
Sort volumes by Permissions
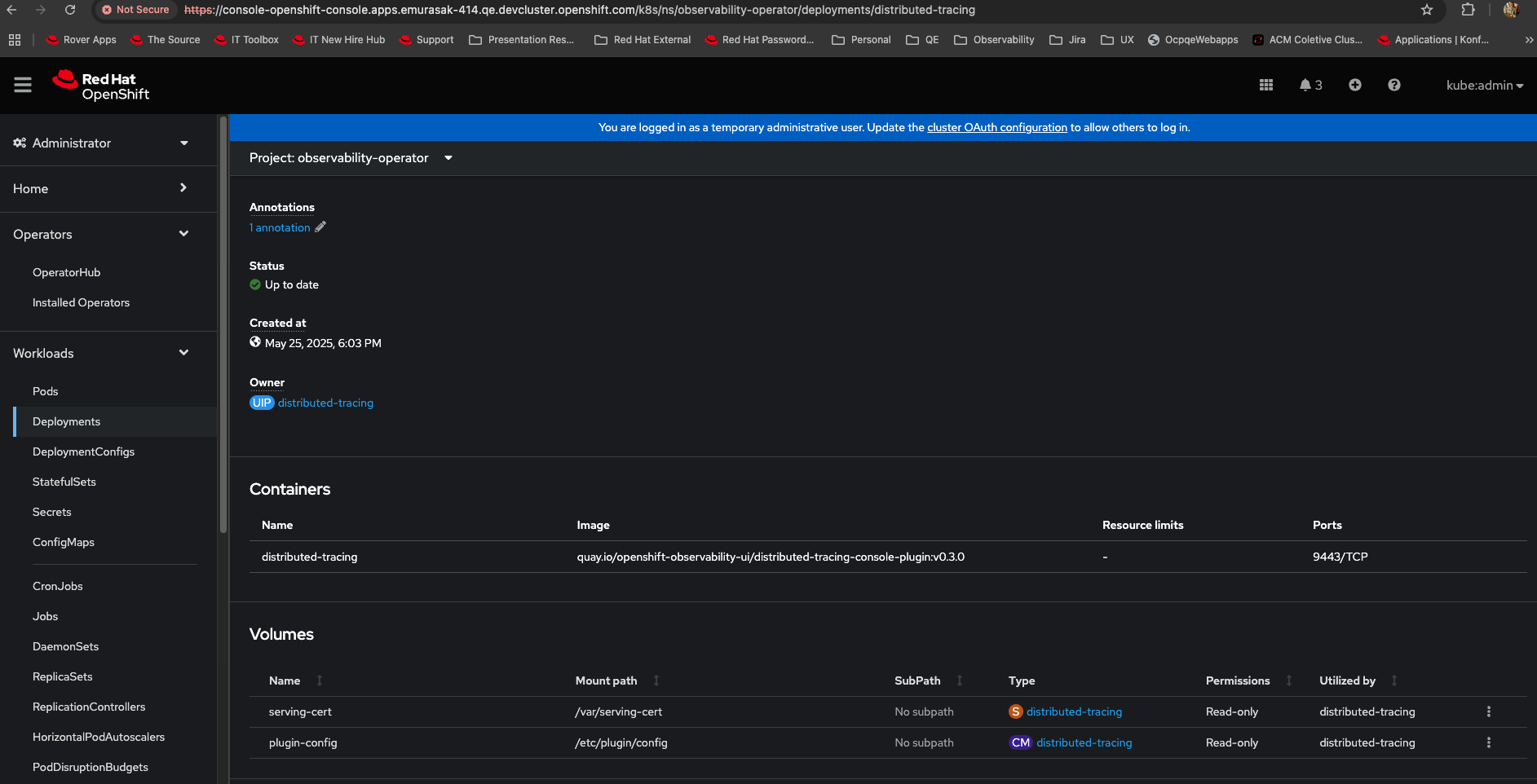(1289, 680)
